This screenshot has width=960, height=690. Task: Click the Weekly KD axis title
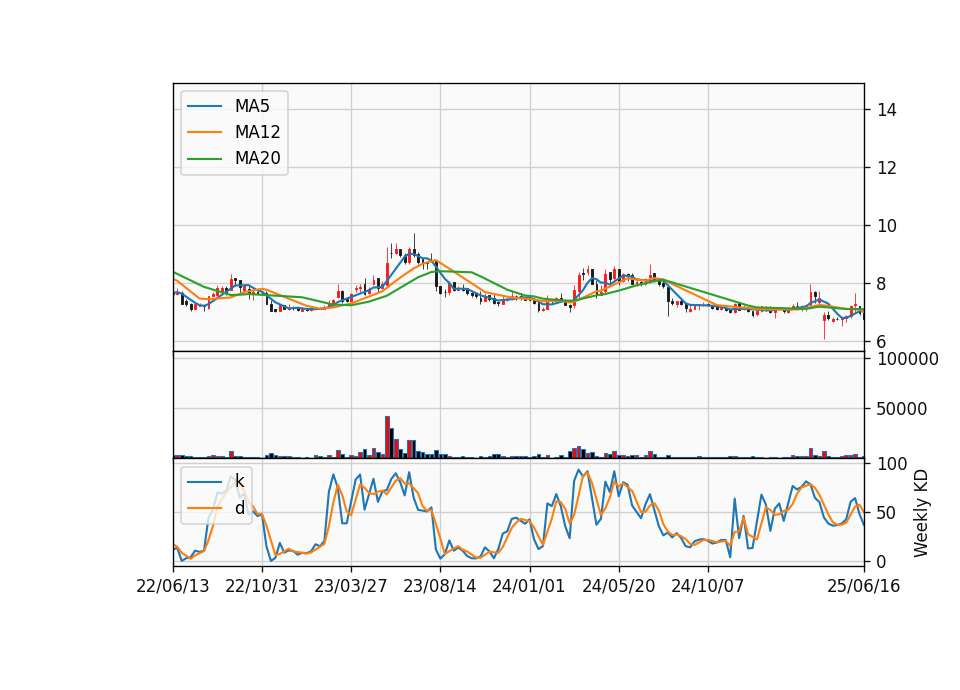point(921,513)
